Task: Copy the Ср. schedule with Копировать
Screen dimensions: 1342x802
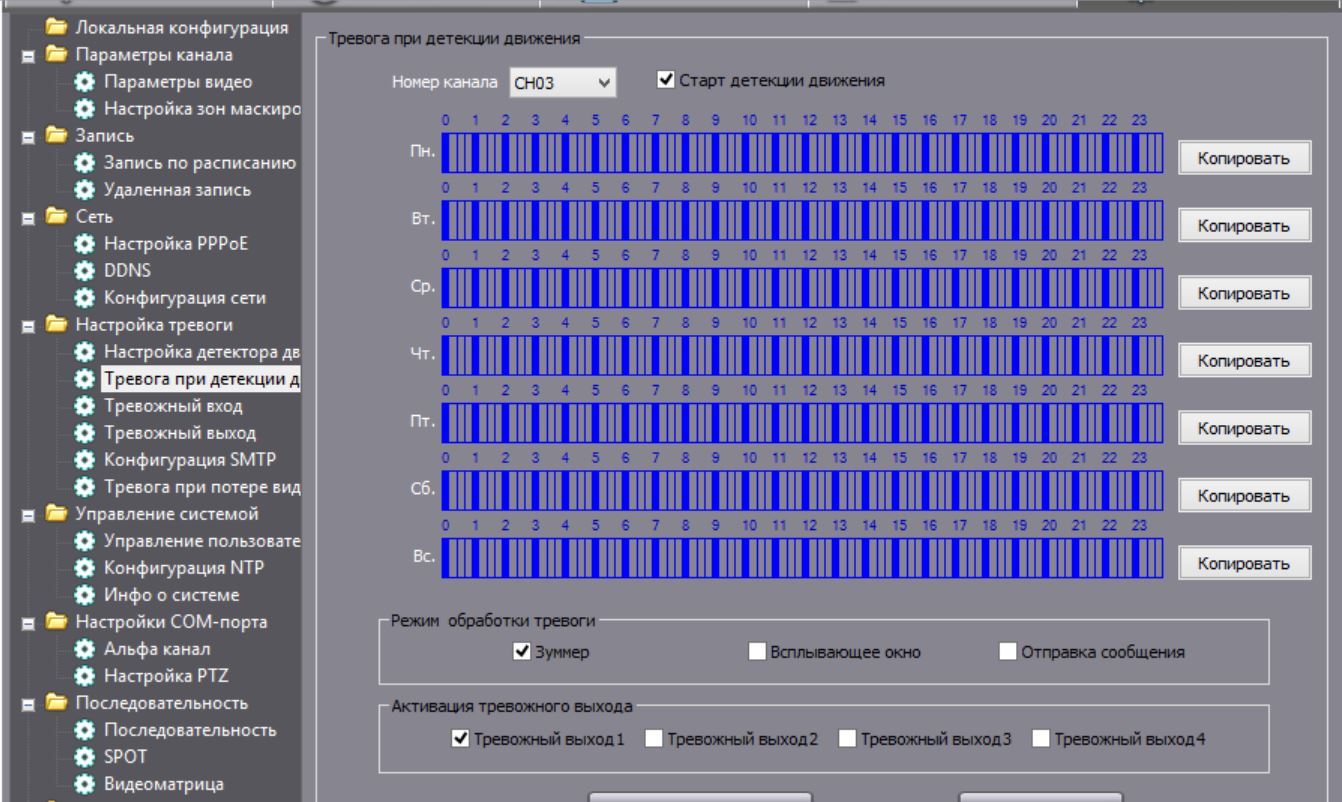Action: tap(1244, 293)
